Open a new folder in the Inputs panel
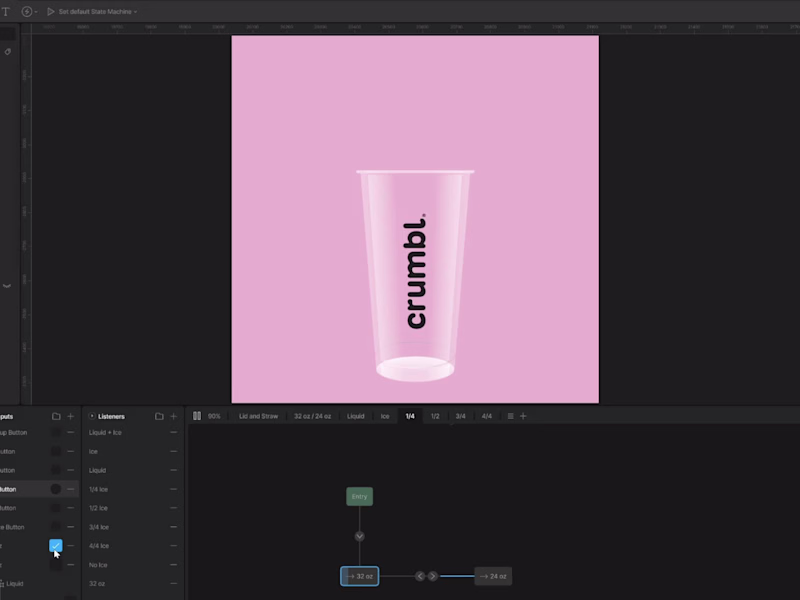The height and width of the screenshot is (600, 800). (x=57, y=416)
